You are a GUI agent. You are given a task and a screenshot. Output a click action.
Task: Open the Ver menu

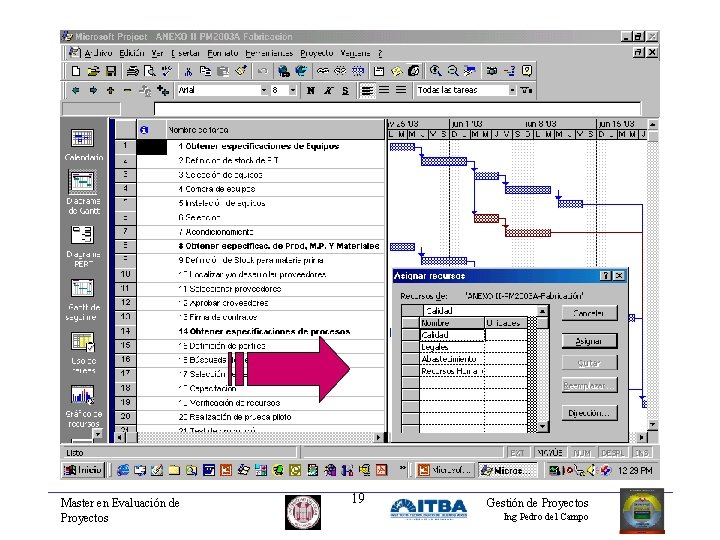(158, 53)
